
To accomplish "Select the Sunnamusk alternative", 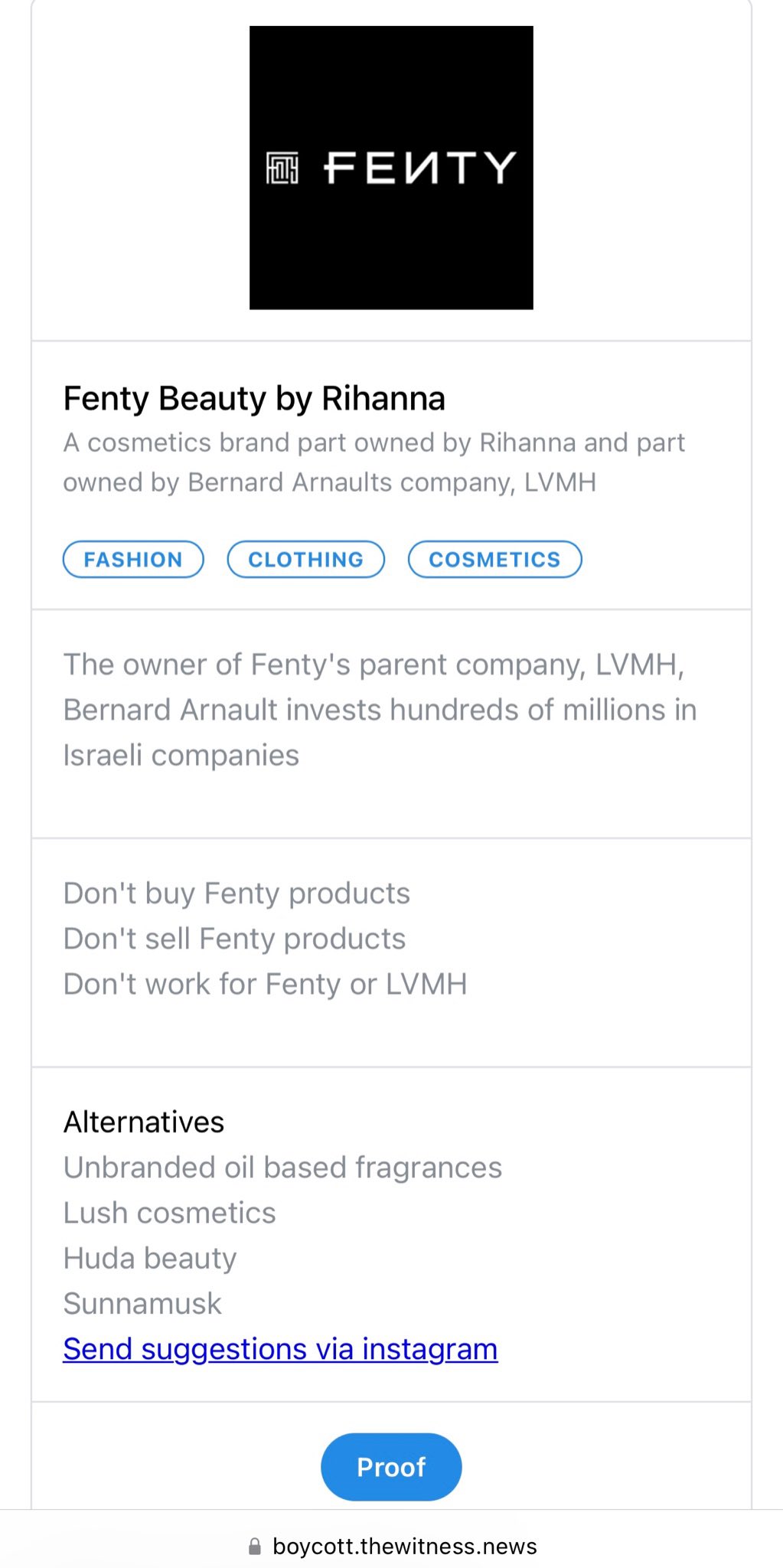I will (142, 1303).
